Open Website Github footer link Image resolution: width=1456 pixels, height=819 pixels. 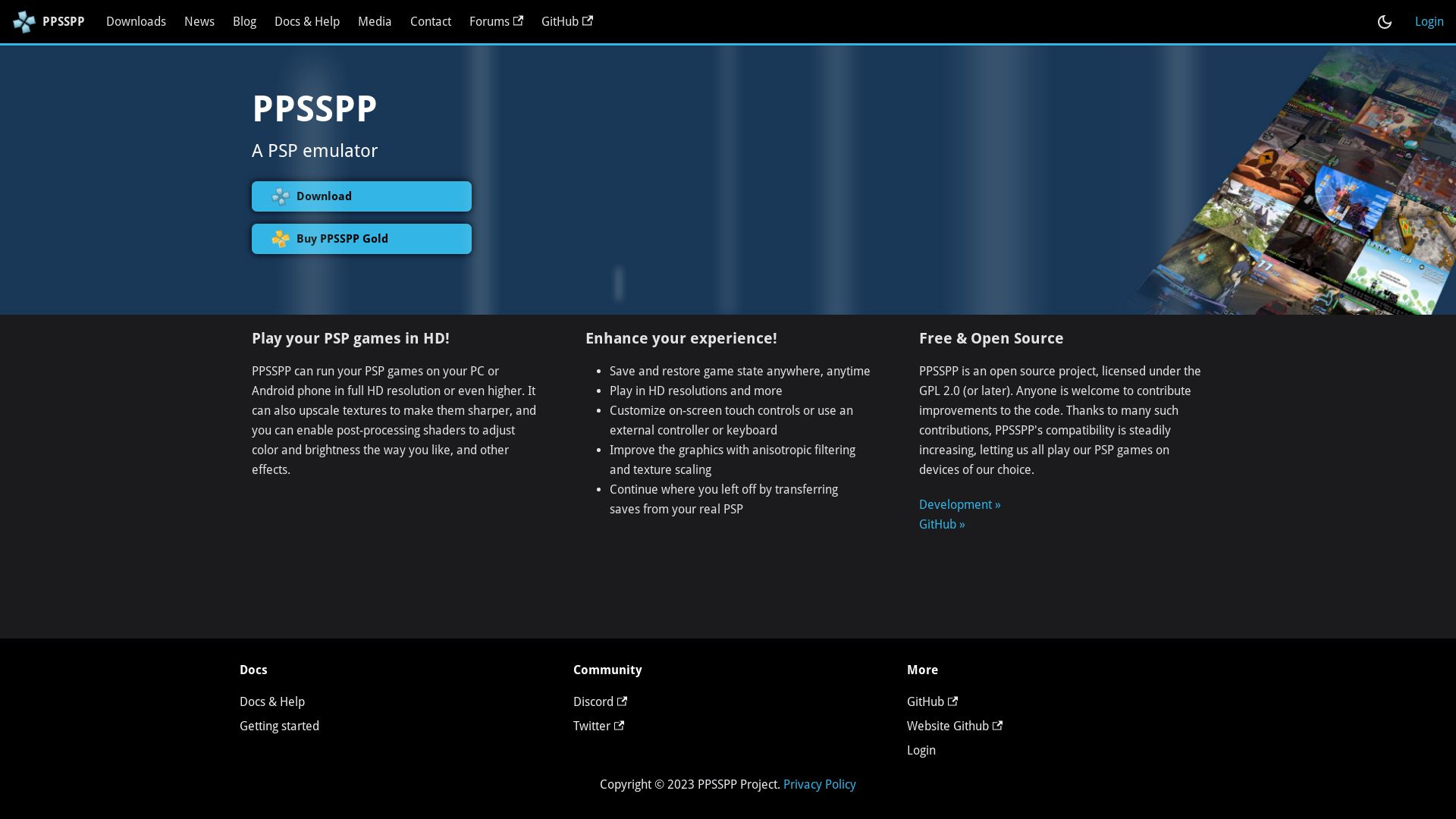point(955,726)
